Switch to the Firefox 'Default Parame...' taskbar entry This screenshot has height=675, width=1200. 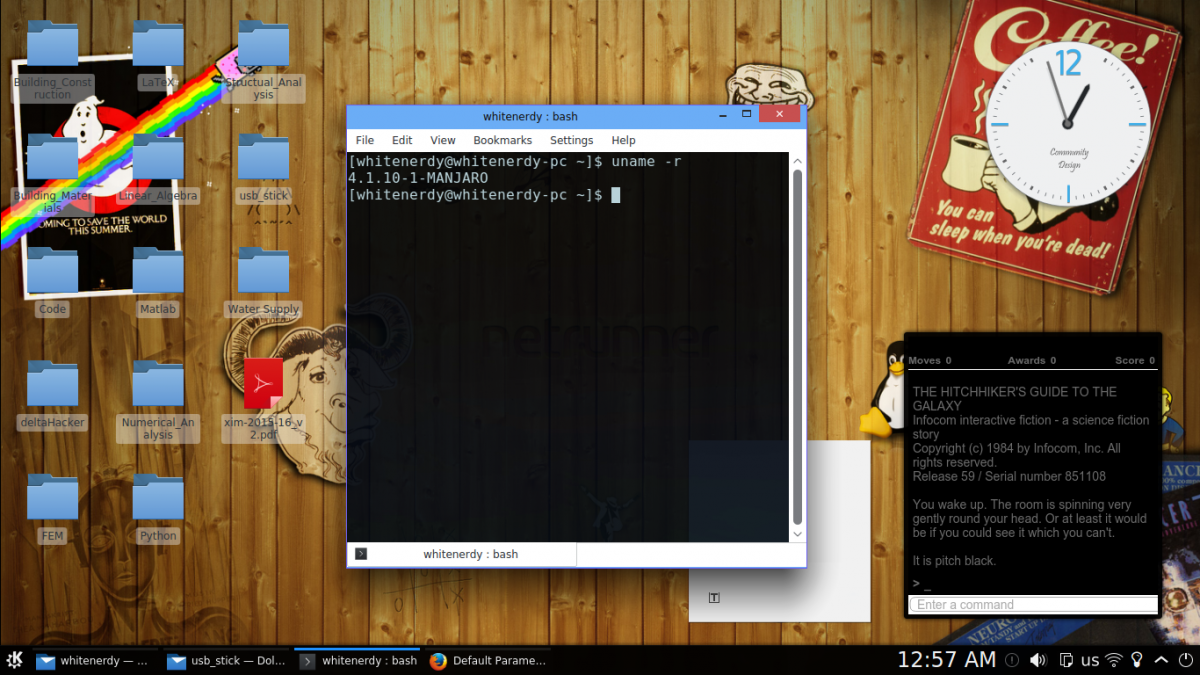pos(488,660)
